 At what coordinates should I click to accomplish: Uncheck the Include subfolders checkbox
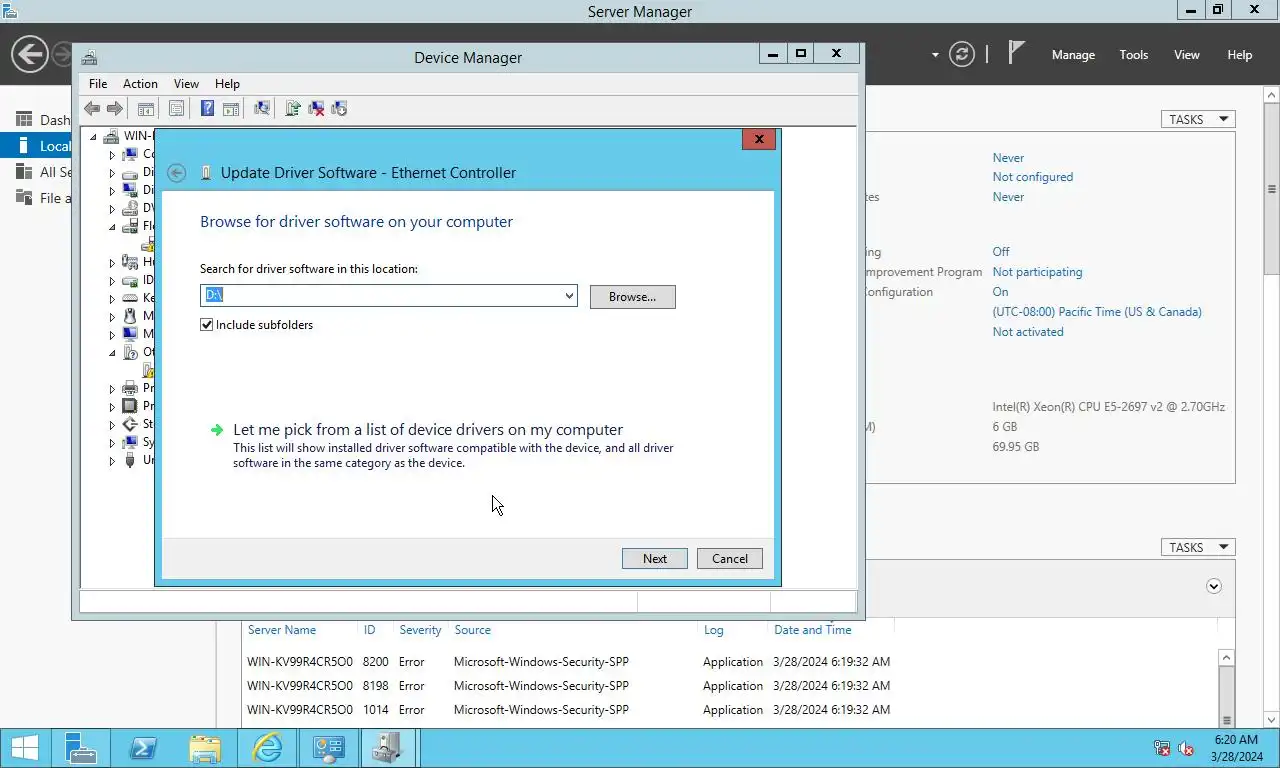click(x=207, y=325)
